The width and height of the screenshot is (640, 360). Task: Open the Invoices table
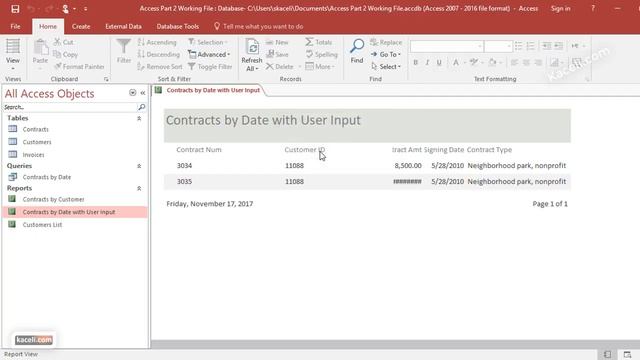click(33, 155)
